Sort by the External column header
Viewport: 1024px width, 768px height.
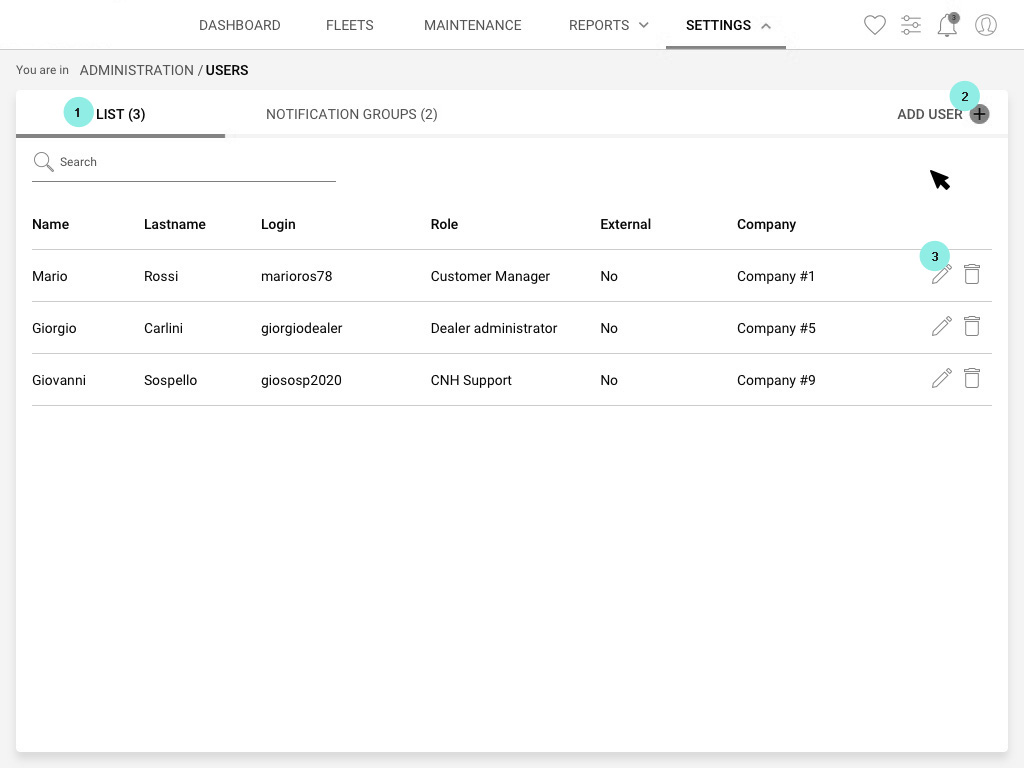626,224
